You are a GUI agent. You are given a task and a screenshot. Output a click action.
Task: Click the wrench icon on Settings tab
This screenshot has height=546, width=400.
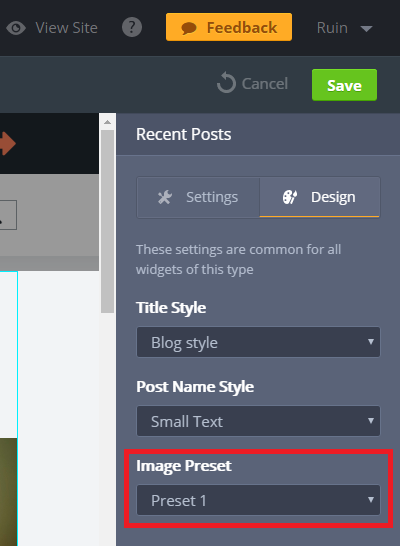165,197
